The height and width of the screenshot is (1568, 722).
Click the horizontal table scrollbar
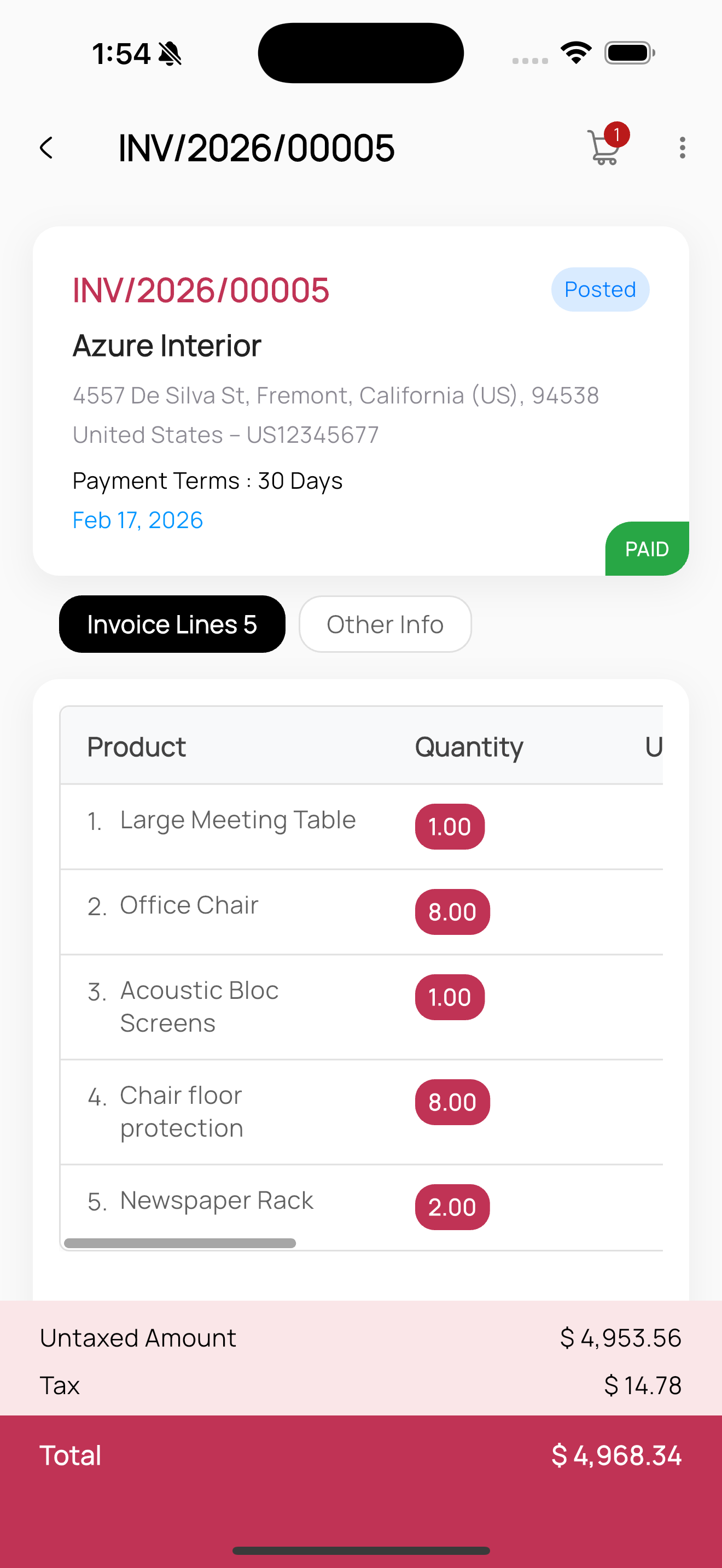point(179,1243)
